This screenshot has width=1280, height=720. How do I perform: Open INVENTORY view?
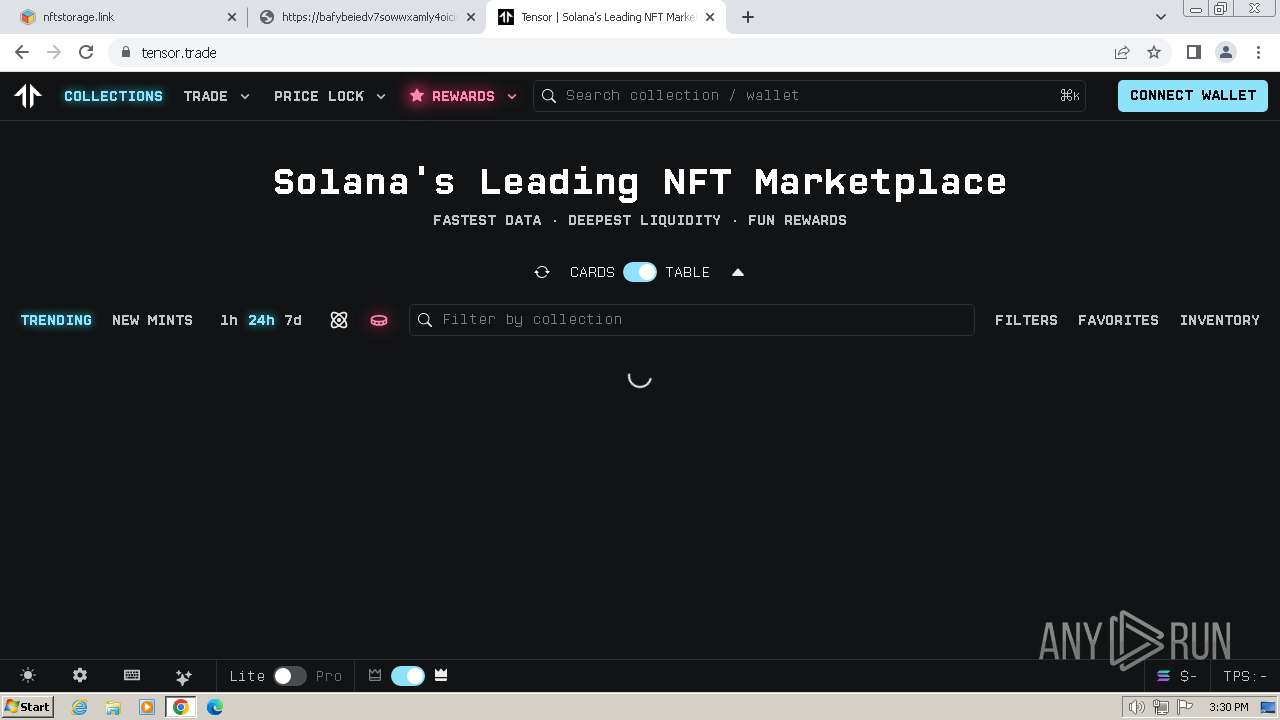1220,320
